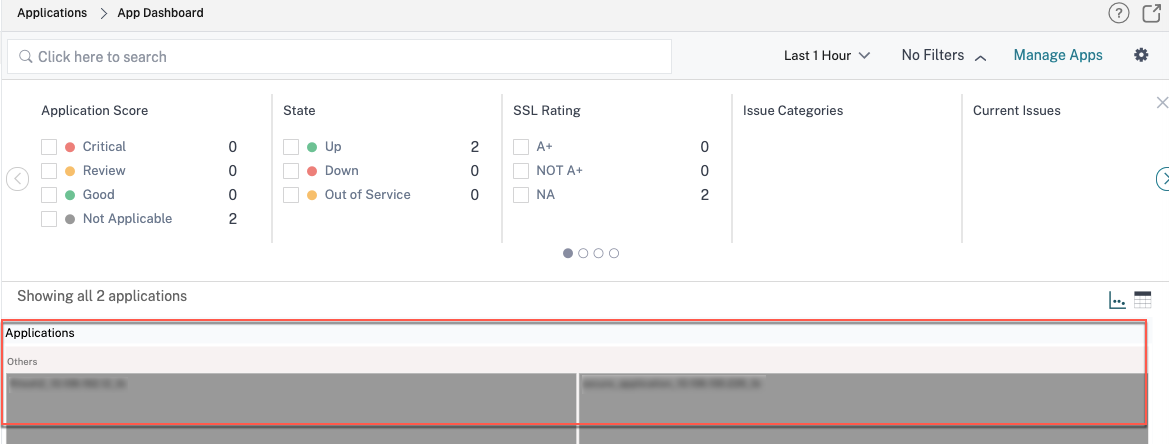Viewport: 1169px width, 444px height.
Task: Select the Not Applicable score checkbox
Action: 49,219
